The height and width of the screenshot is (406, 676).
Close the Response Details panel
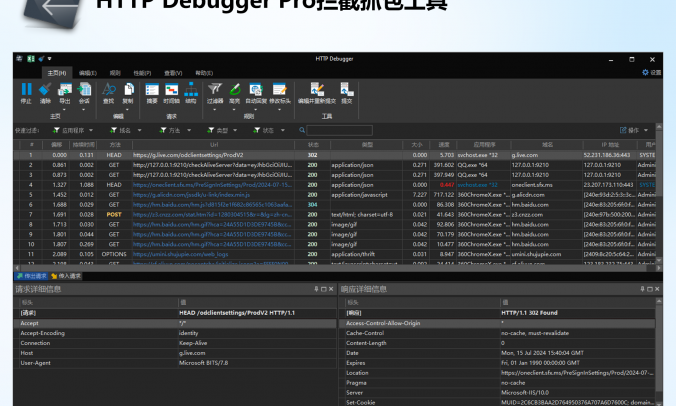pos(657,289)
